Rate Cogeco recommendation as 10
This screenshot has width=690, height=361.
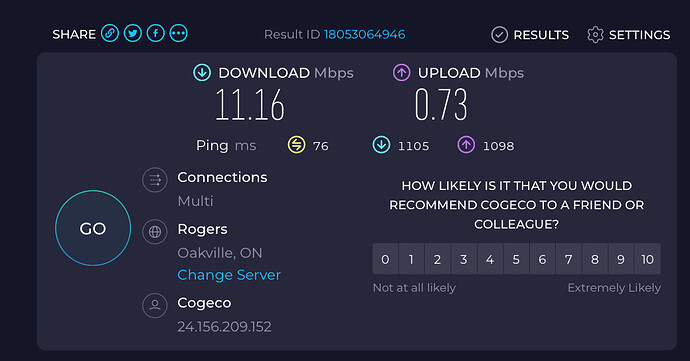(x=647, y=259)
